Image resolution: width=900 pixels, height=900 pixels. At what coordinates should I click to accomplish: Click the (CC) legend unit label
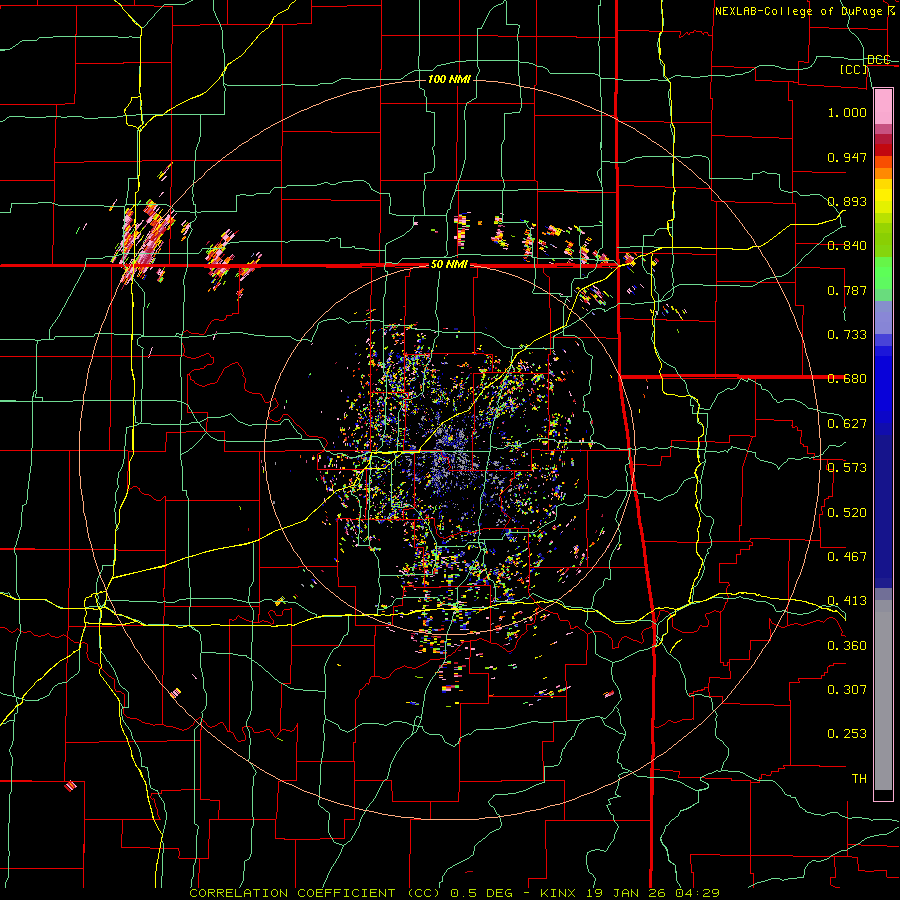854,69
